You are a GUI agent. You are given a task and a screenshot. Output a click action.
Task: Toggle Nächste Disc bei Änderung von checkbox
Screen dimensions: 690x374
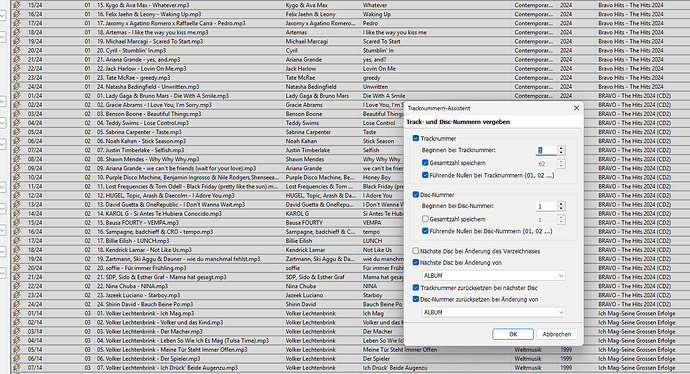click(416, 262)
